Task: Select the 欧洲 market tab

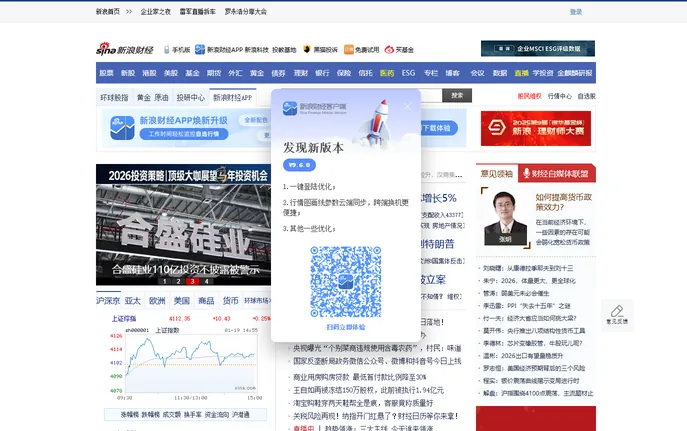Action: [157, 300]
